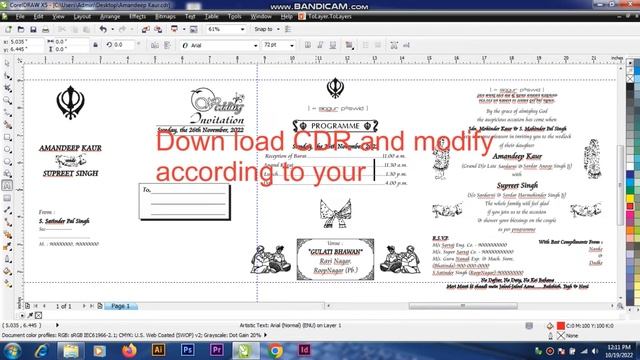The height and width of the screenshot is (360, 640).
Task: Click the Character formatting button
Action: pos(394,45)
